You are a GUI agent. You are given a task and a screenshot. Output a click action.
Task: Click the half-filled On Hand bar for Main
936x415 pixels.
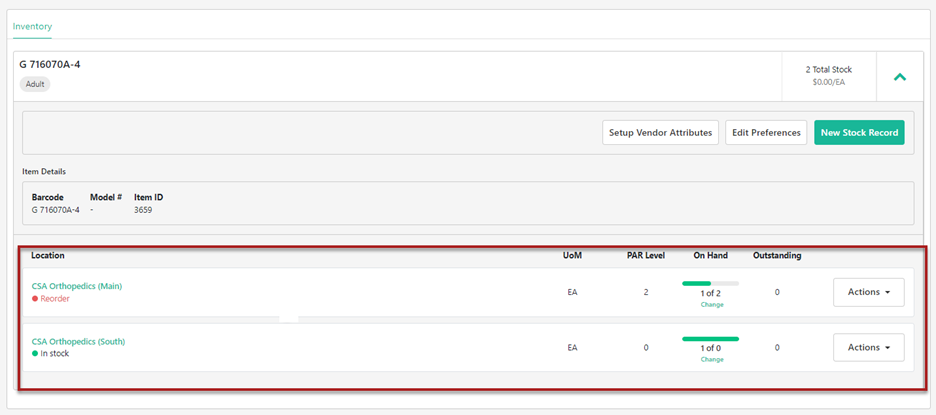coord(710,283)
